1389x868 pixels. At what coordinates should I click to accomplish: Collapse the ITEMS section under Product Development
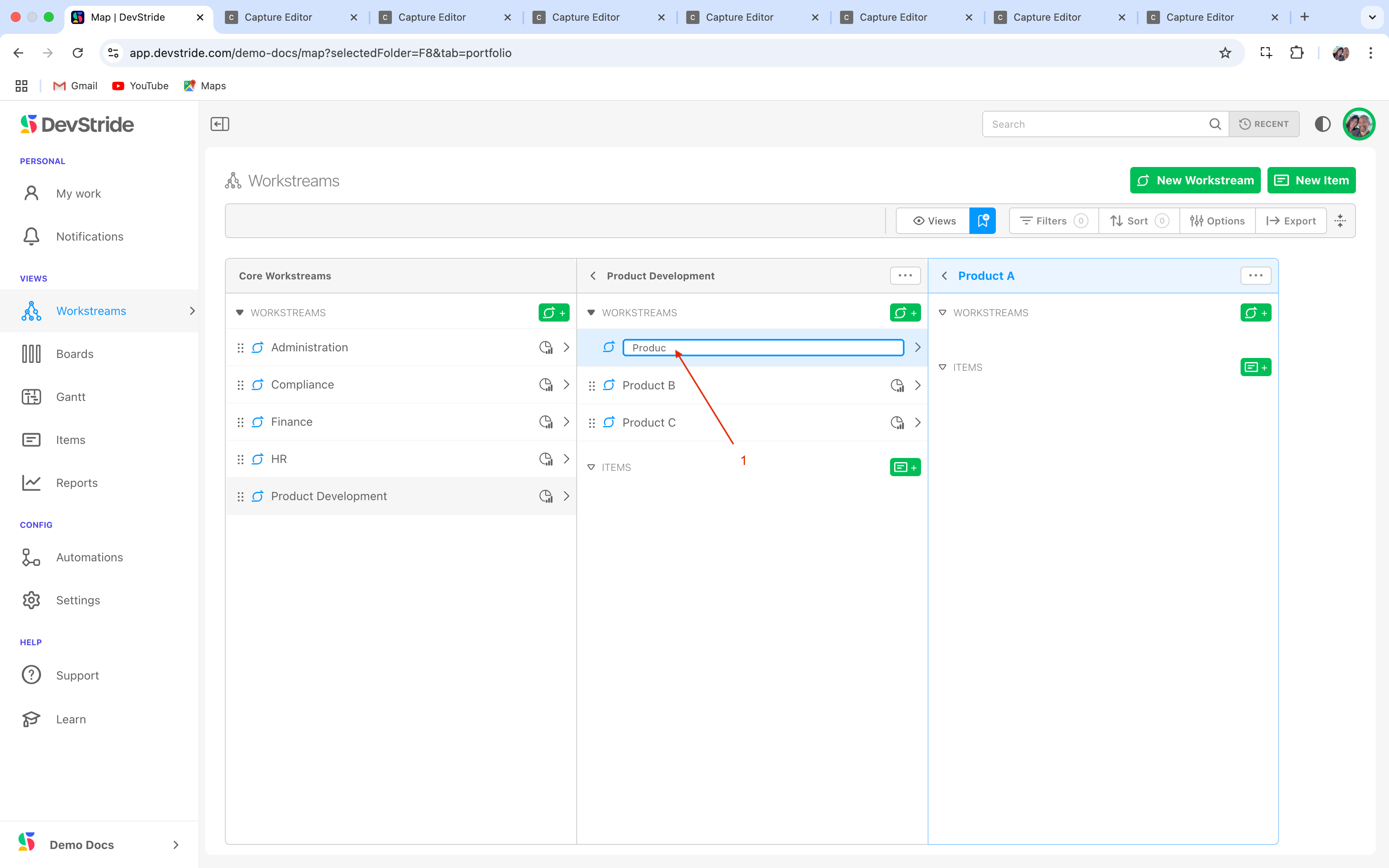(591, 467)
